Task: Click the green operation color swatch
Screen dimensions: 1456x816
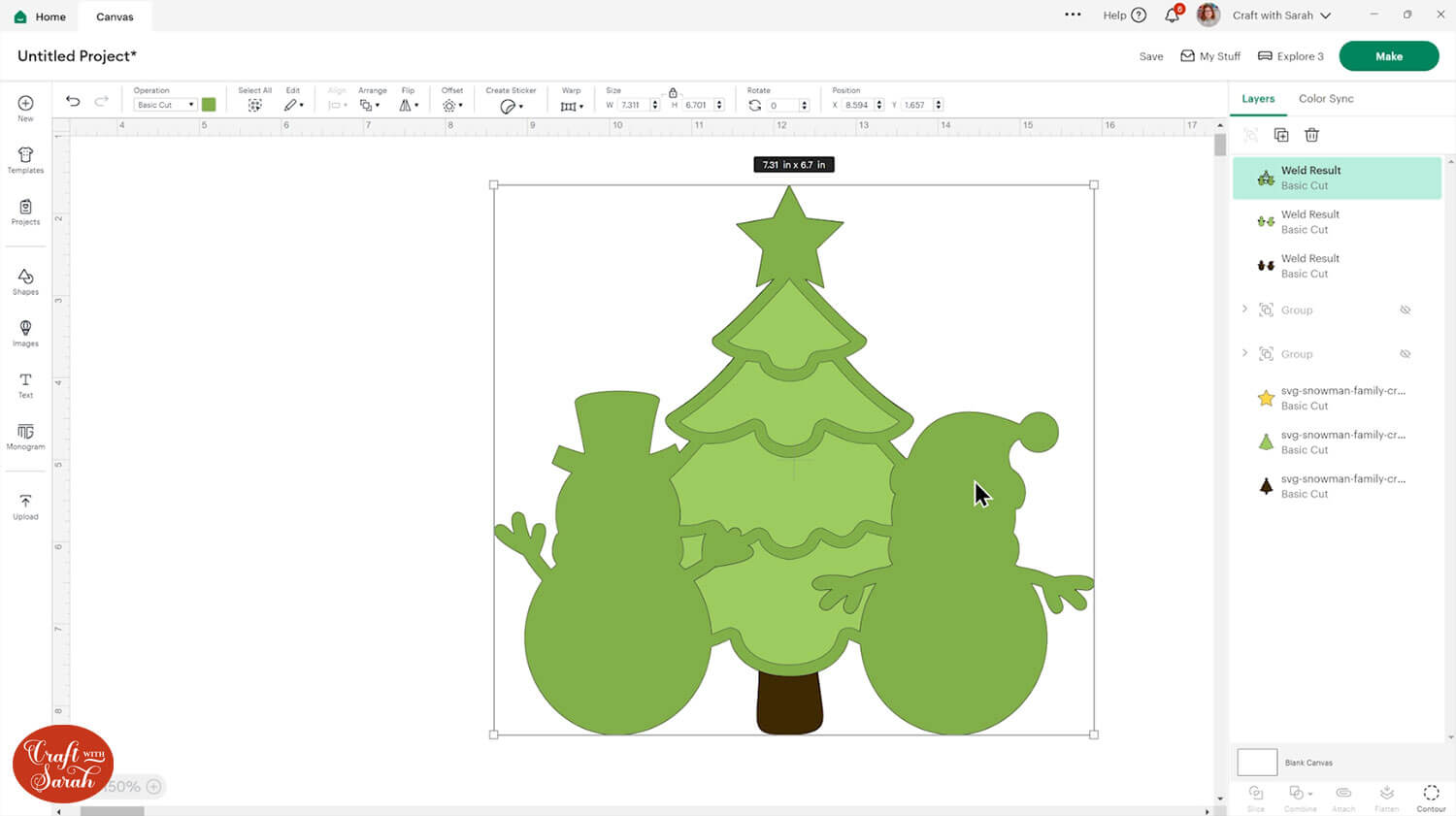Action: [x=209, y=105]
